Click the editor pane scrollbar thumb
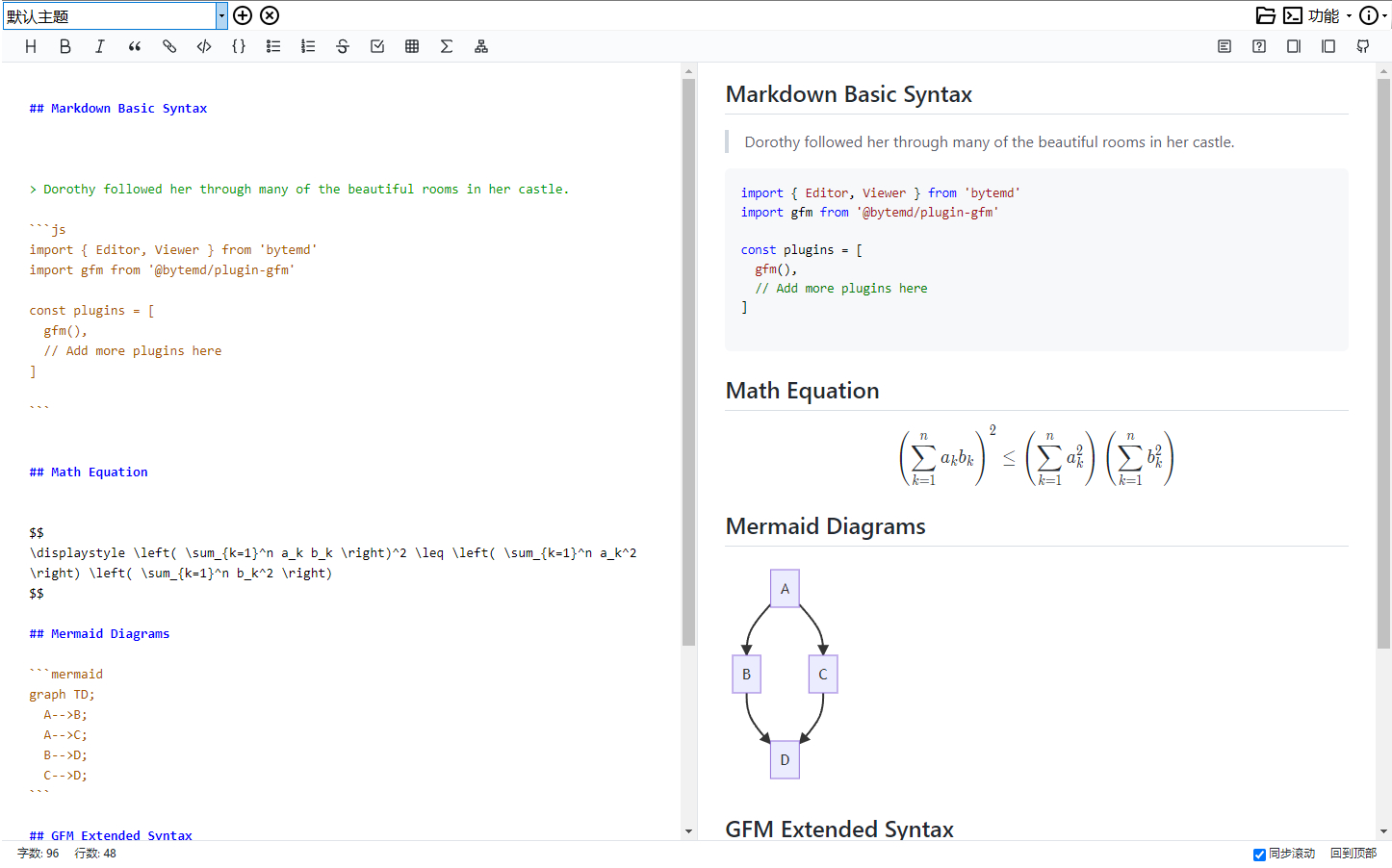 click(x=688, y=362)
